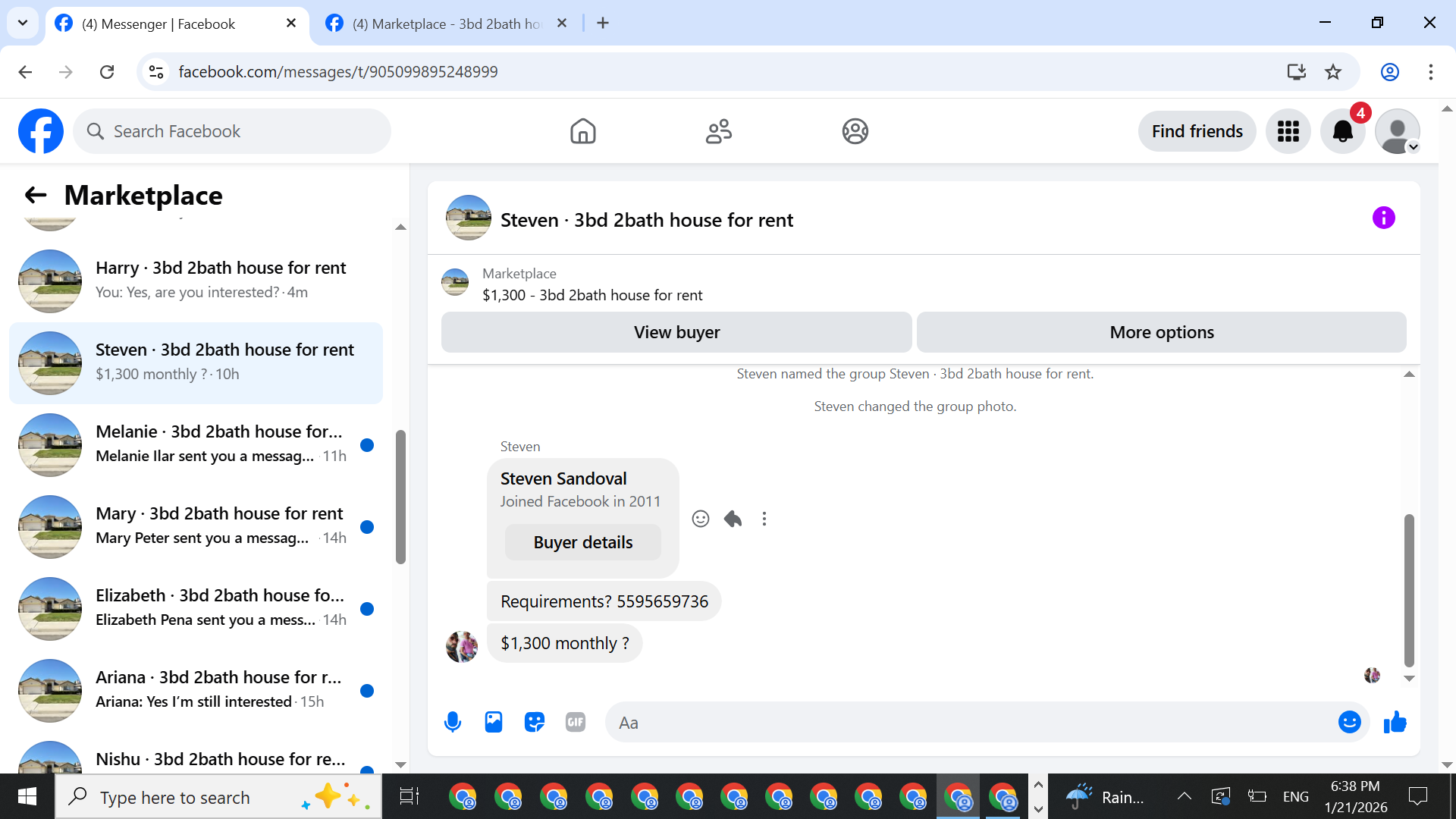Send a thumbs-up like
1456x819 pixels.
pyautogui.click(x=1395, y=722)
